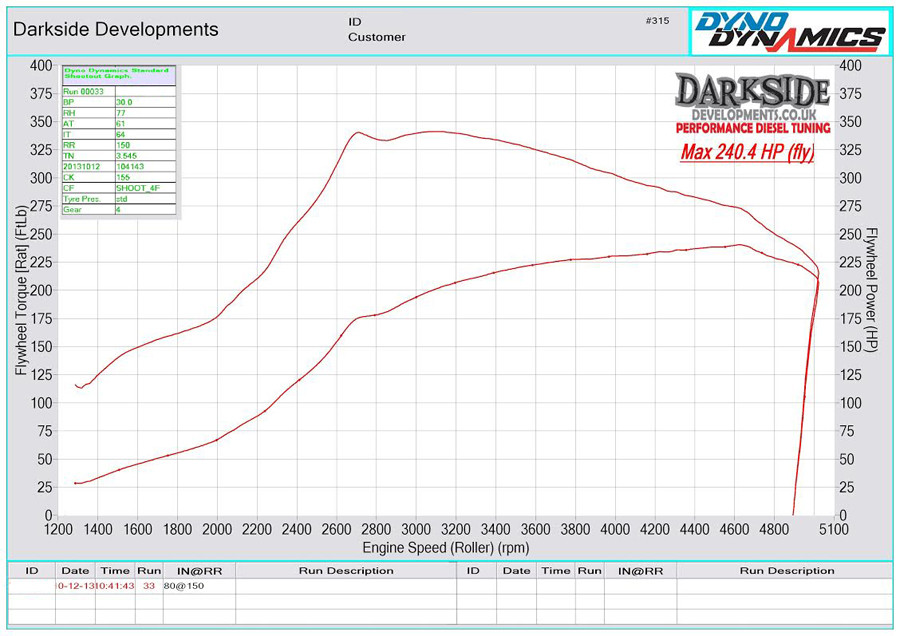
Task: Click the Darkside Developments logo on the graph
Action: click(752, 103)
